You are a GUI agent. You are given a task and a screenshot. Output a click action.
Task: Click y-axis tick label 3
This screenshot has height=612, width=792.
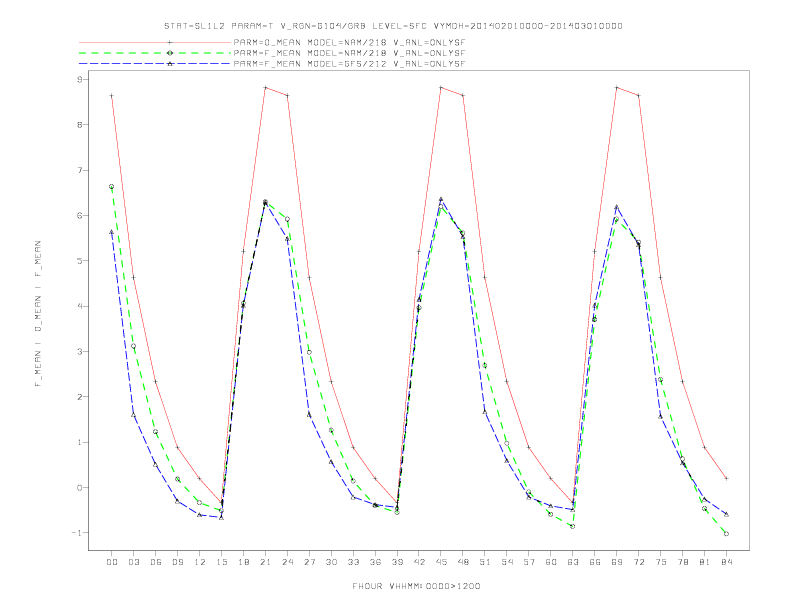(79, 351)
